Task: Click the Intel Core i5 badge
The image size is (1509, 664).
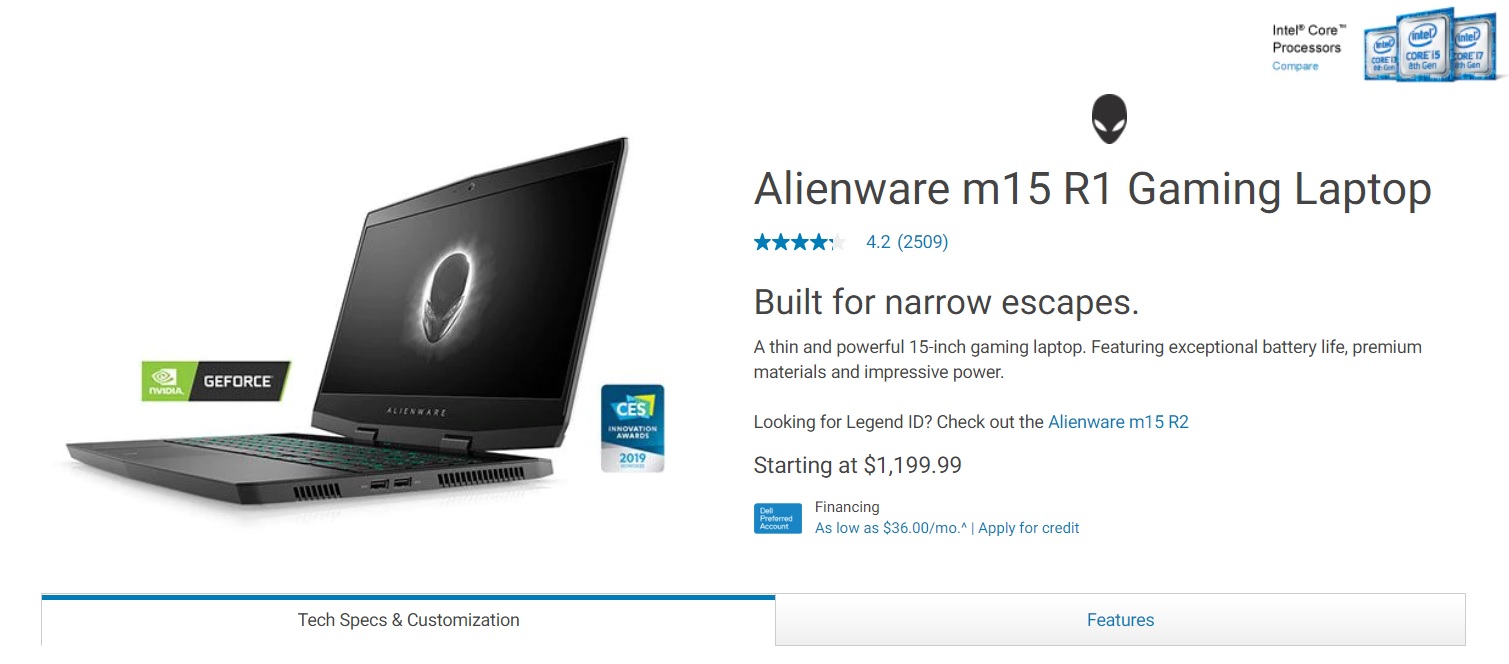Action: [1423, 44]
